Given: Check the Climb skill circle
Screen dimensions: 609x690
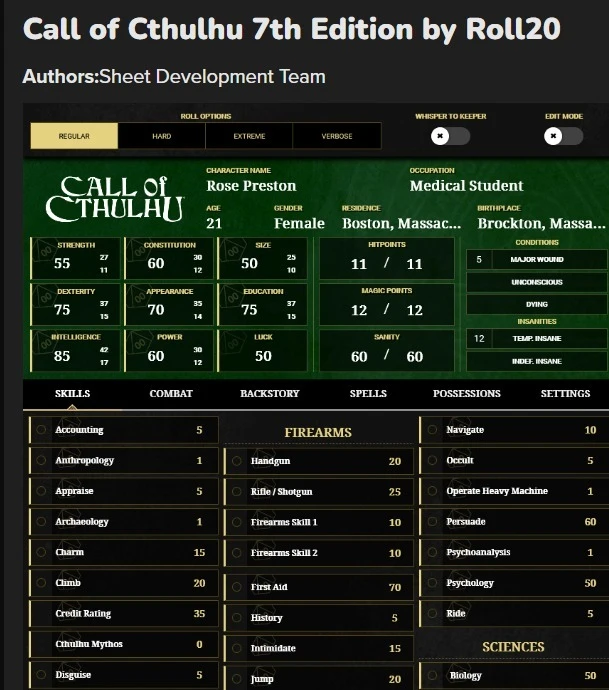Looking at the screenshot, I should pos(41,583).
